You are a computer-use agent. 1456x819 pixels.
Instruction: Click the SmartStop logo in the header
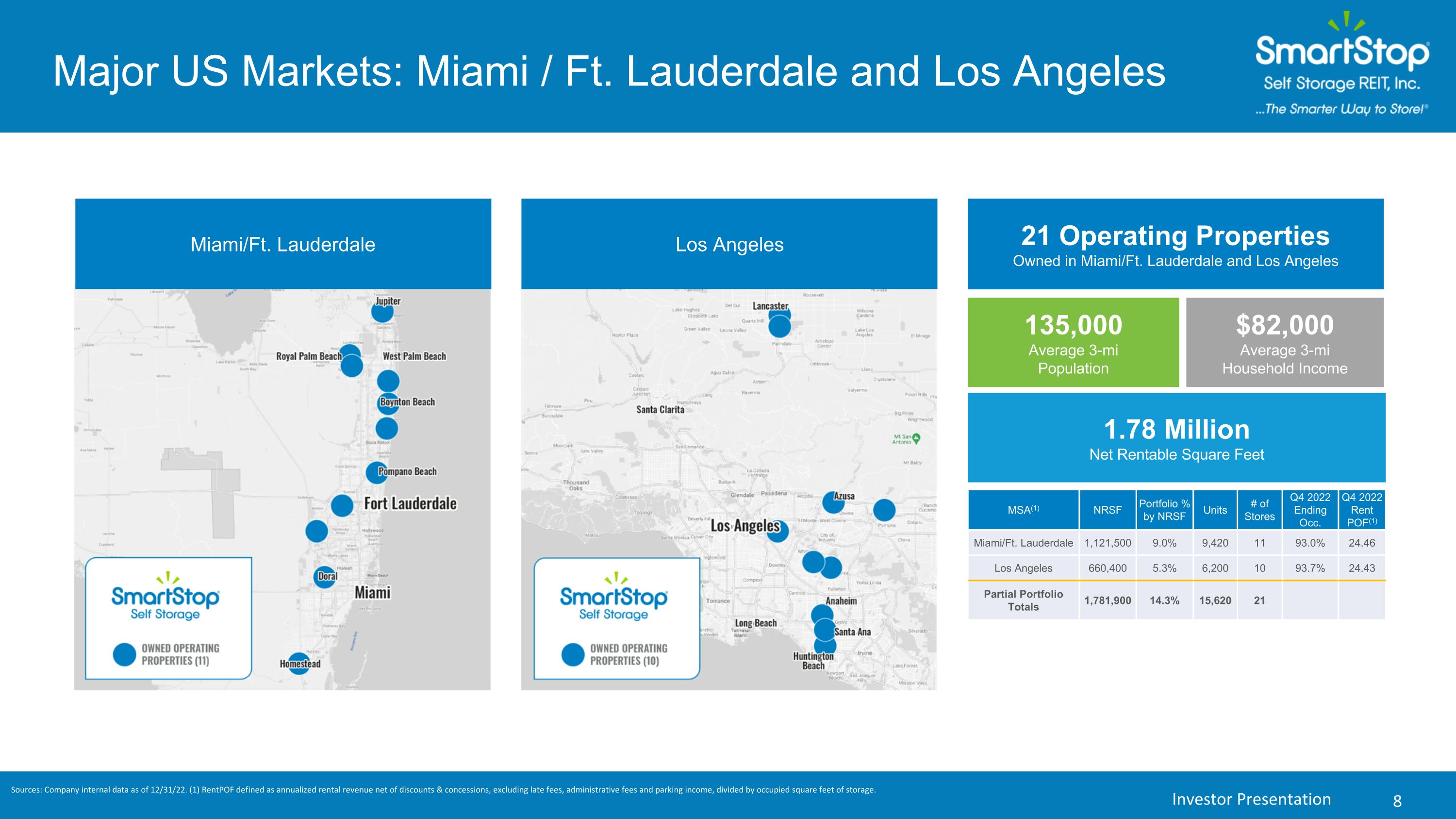[x=1342, y=63]
